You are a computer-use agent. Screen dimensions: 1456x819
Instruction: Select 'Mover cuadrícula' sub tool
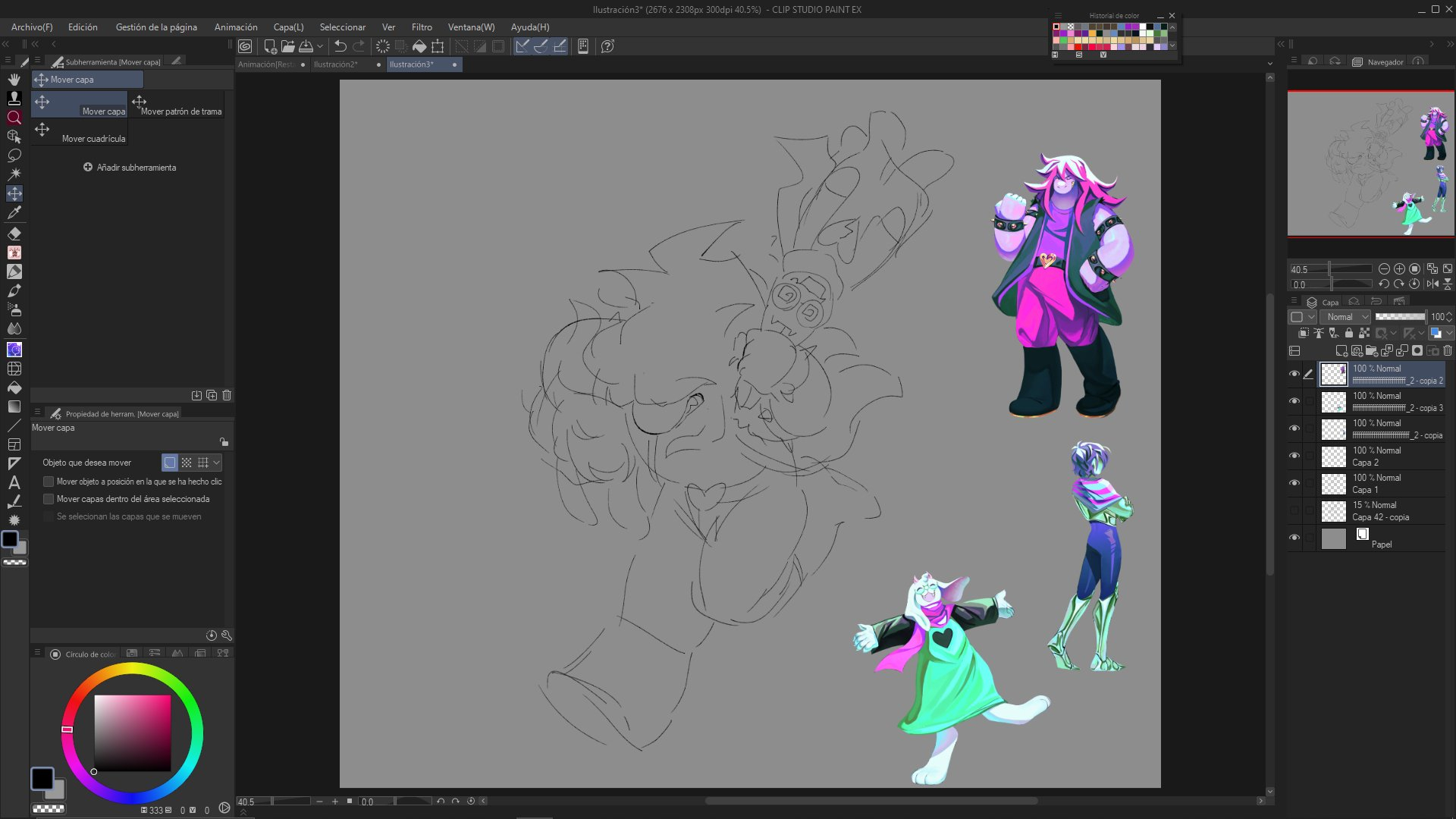click(80, 130)
